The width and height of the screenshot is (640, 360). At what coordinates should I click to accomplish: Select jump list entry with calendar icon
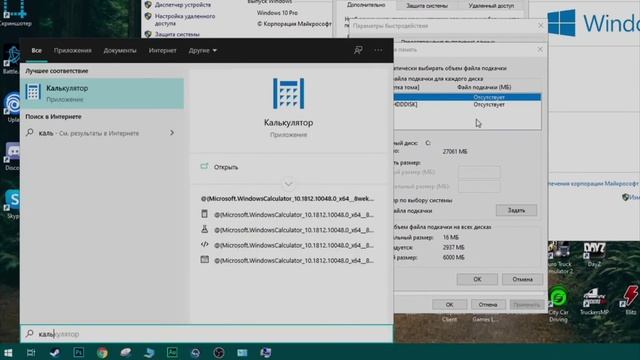coord(288,260)
